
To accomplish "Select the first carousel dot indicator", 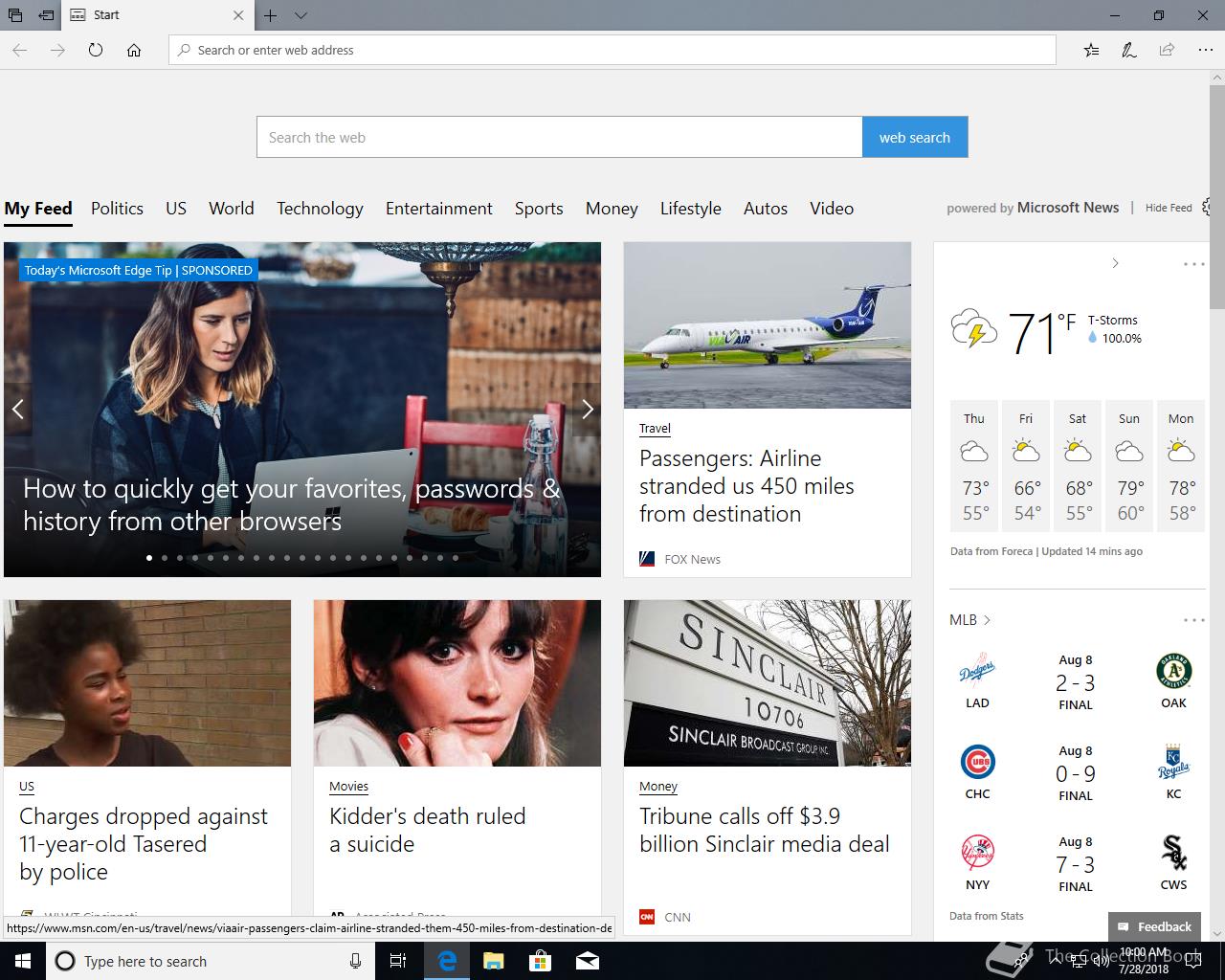I will 149,557.
